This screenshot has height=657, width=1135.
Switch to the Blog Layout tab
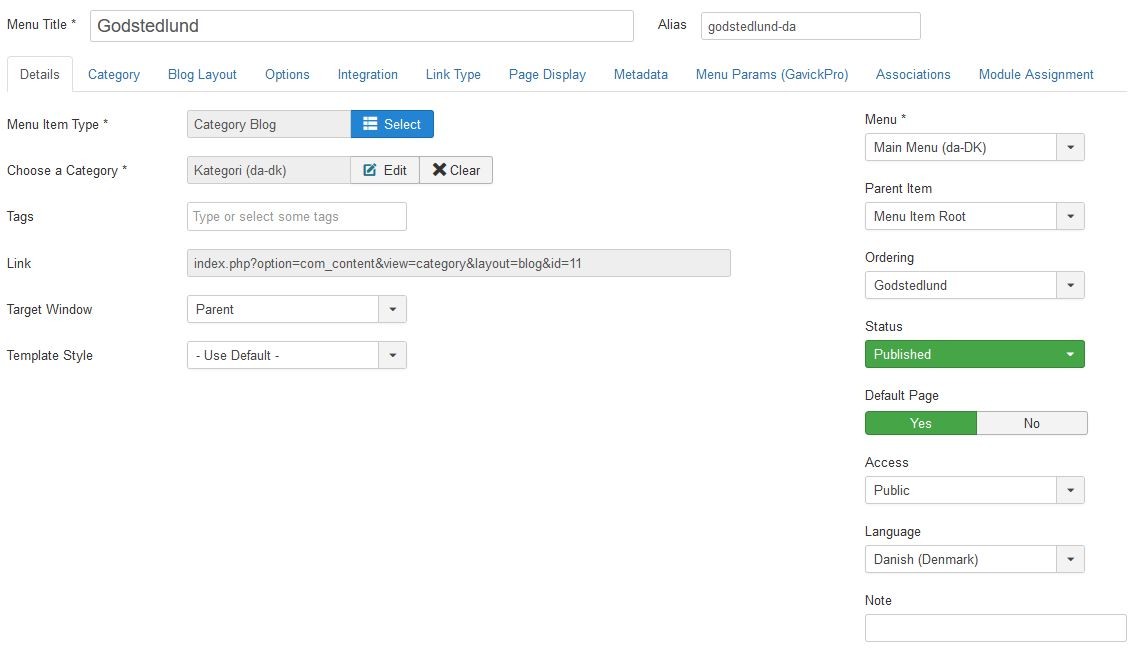pos(202,74)
